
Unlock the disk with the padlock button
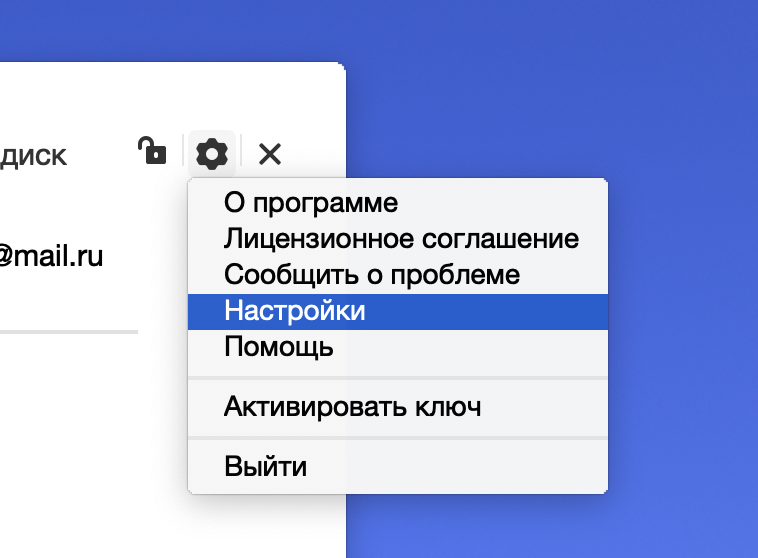152,151
